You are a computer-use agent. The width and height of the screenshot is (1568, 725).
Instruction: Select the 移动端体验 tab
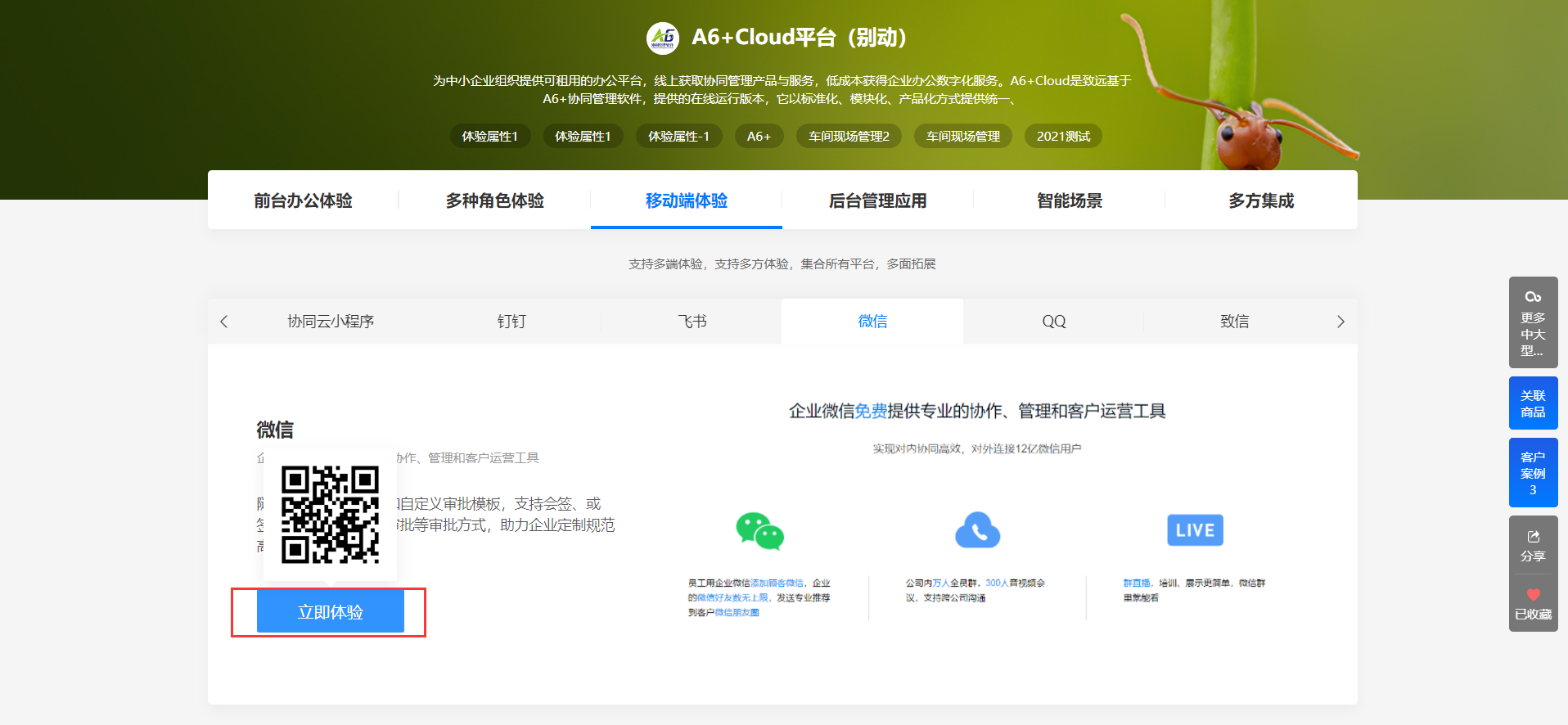point(686,200)
